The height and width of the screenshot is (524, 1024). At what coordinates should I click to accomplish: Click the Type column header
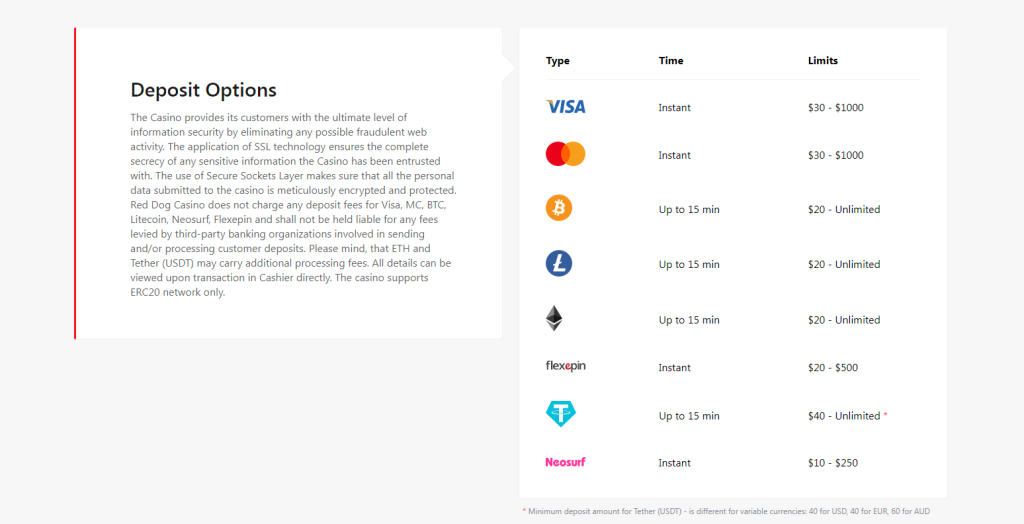pos(558,61)
